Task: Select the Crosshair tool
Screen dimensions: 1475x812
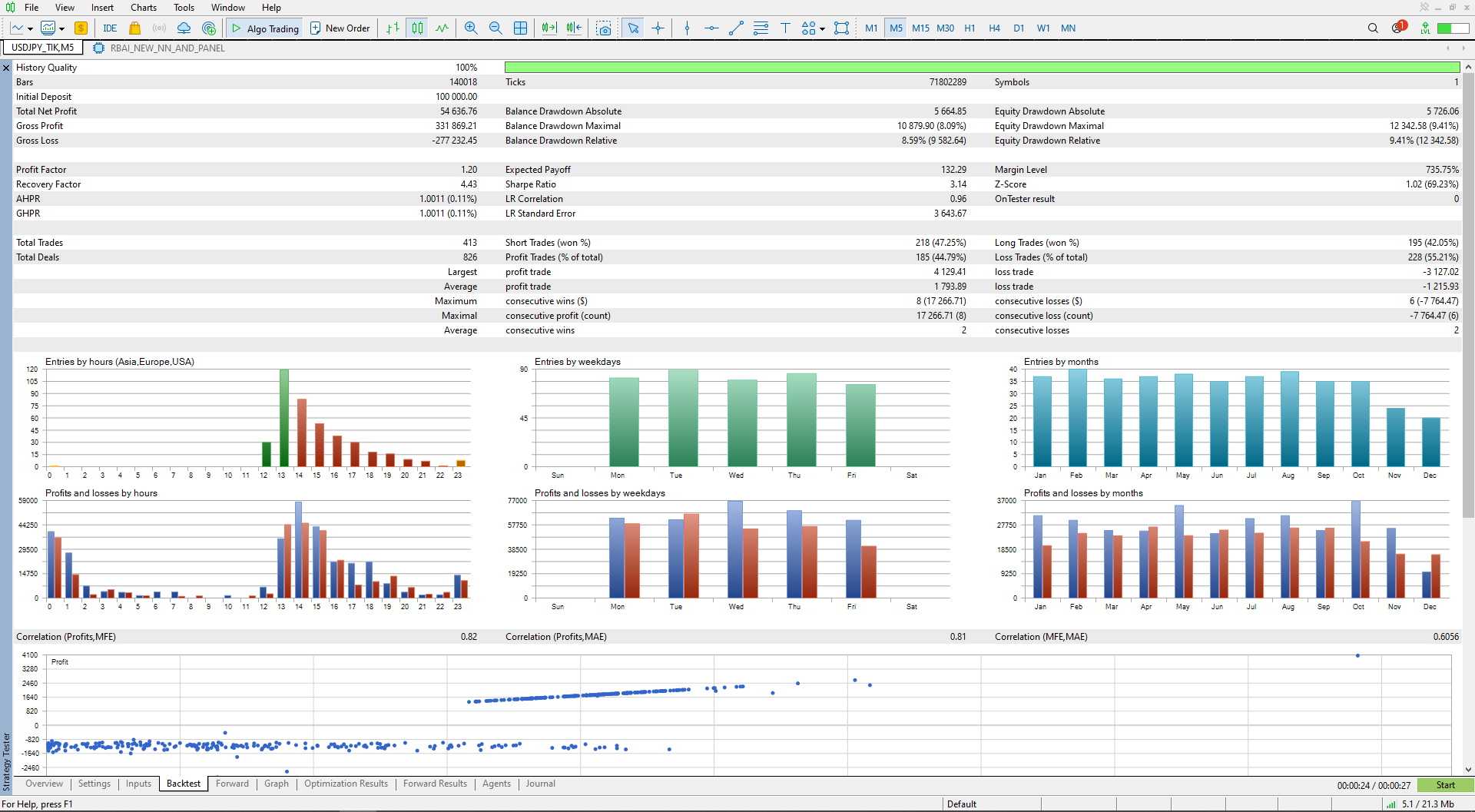Action: click(658, 28)
